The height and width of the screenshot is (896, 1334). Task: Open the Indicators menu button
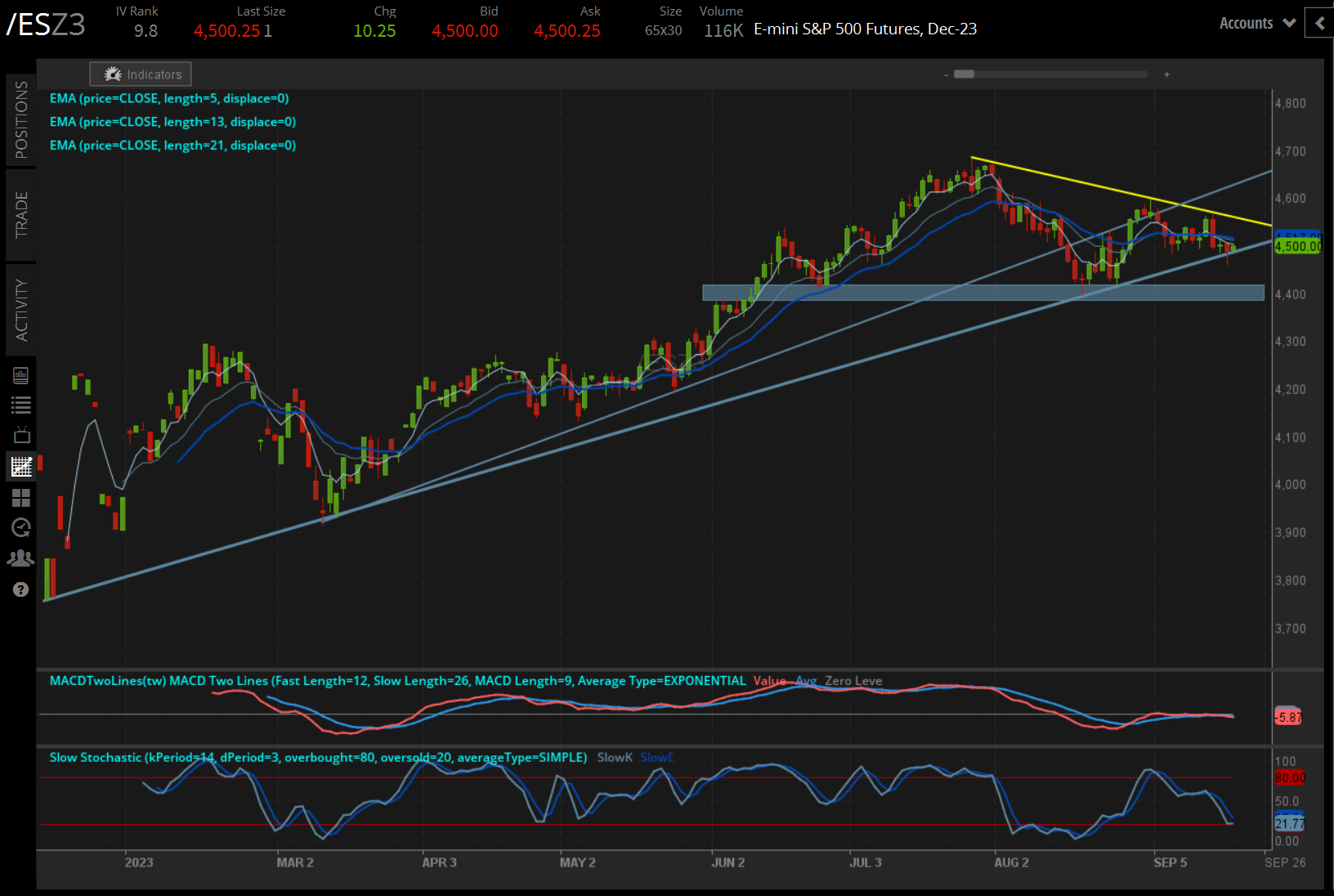[x=141, y=74]
